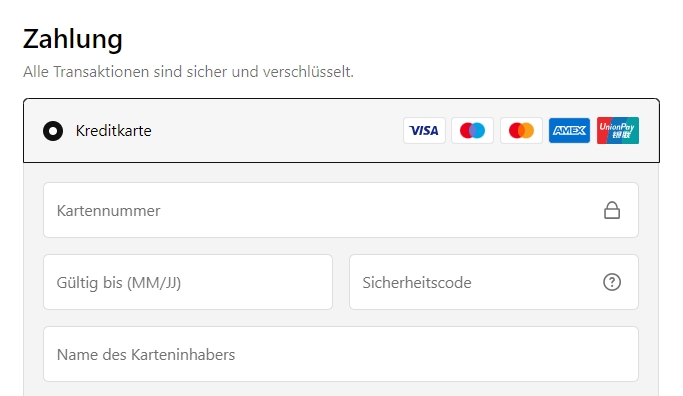Focus the Sicherheitscode input field
Viewport: 683px width, 396px height.
(x=494, y=282)
